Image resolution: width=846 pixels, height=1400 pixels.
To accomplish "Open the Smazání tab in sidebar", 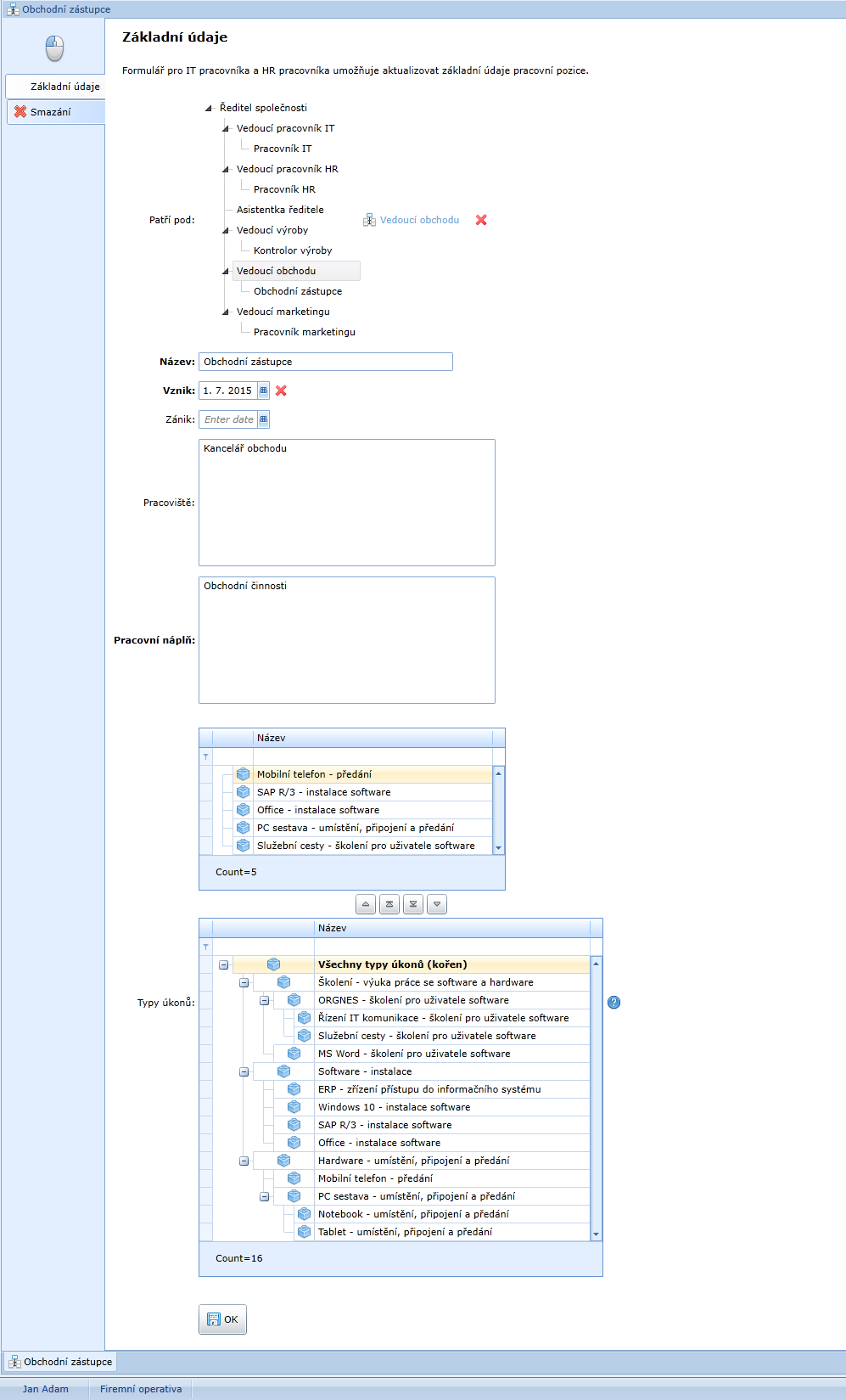I will [x=51, y=112].
